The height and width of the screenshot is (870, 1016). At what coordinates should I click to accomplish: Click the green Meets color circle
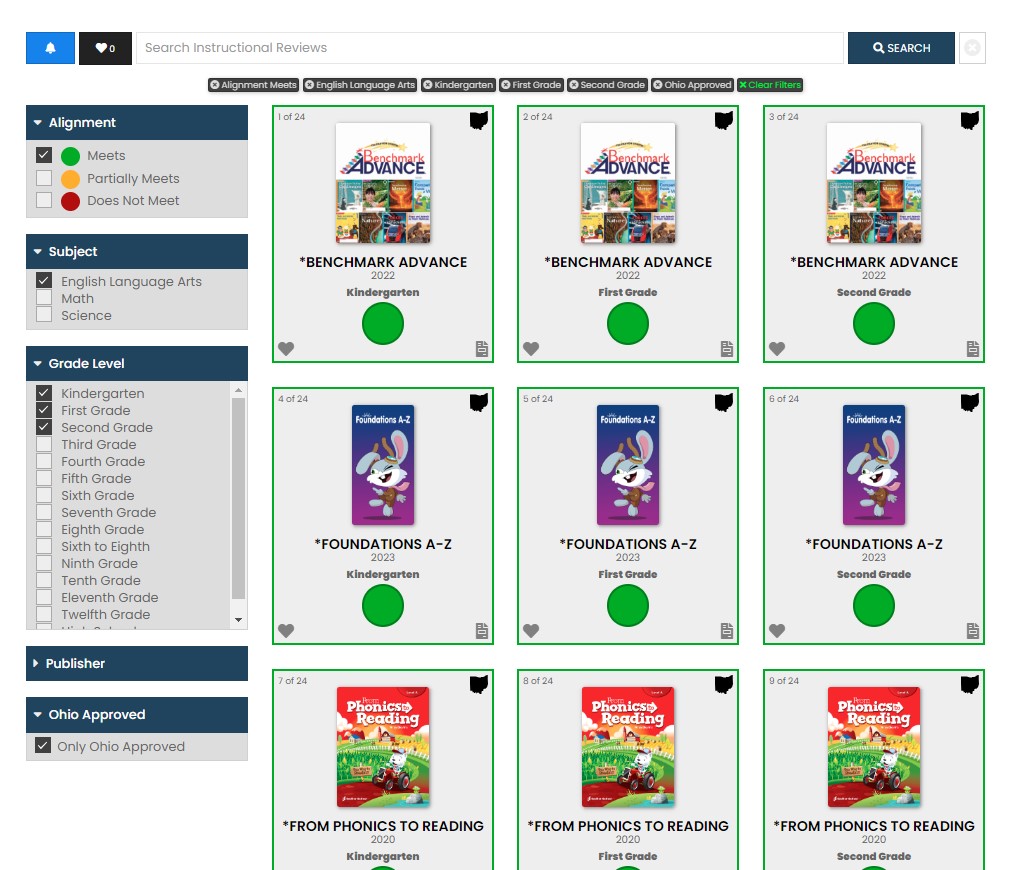(70, 156)
